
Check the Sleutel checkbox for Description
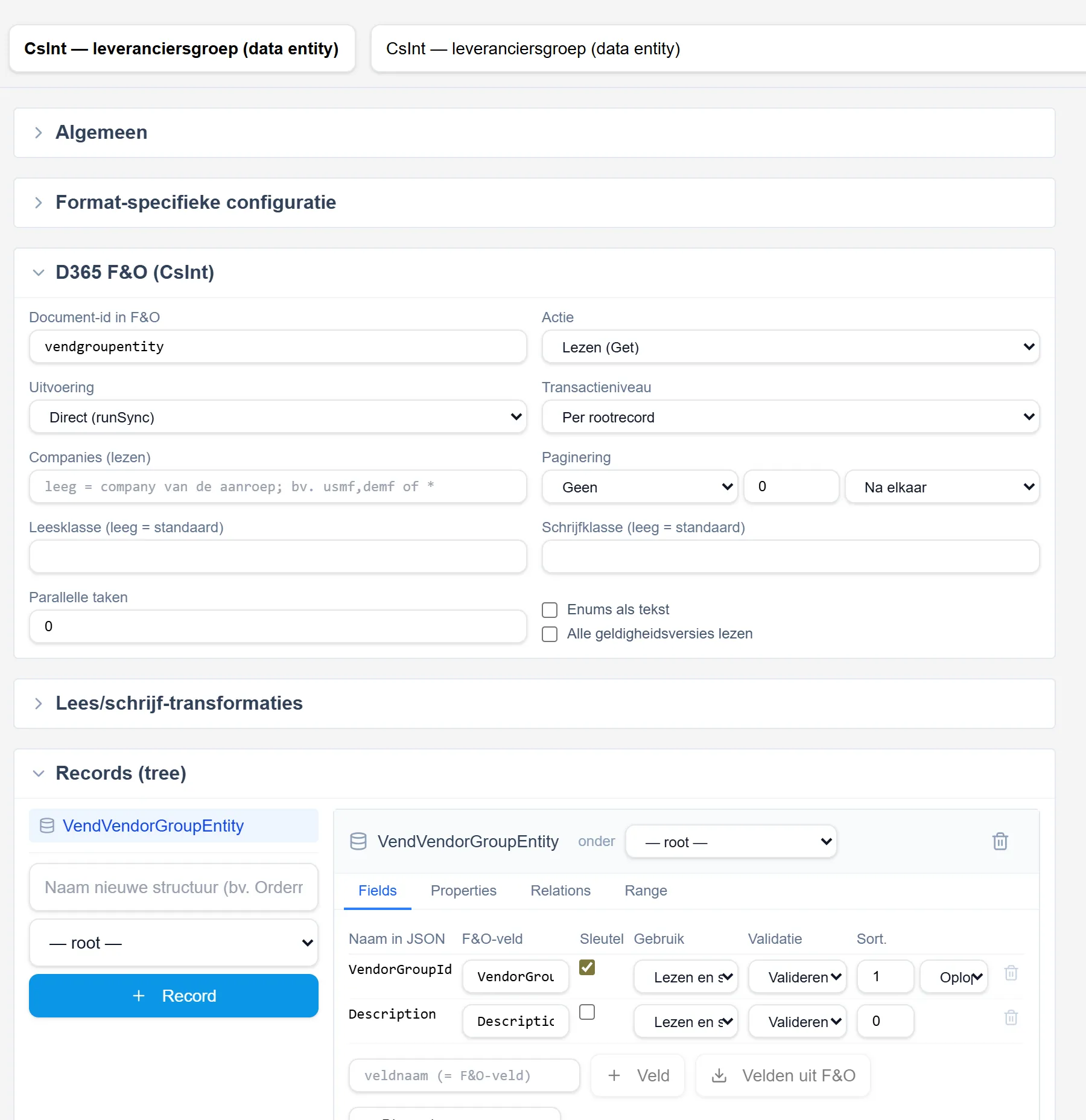[x=587, y=1012]
